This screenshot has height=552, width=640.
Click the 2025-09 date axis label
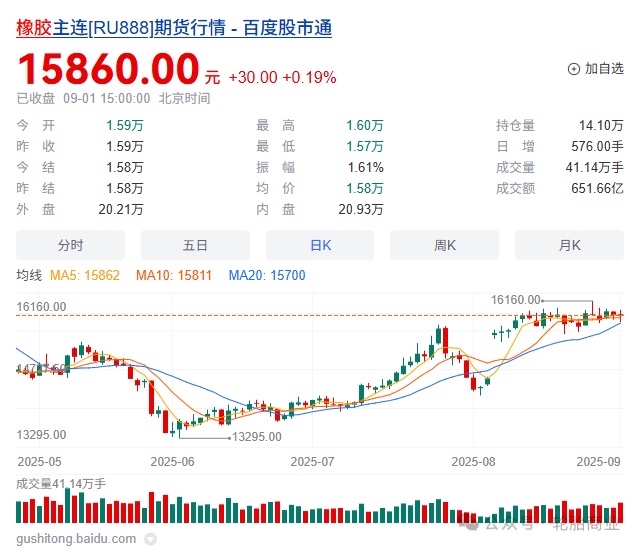coord(598,462)
